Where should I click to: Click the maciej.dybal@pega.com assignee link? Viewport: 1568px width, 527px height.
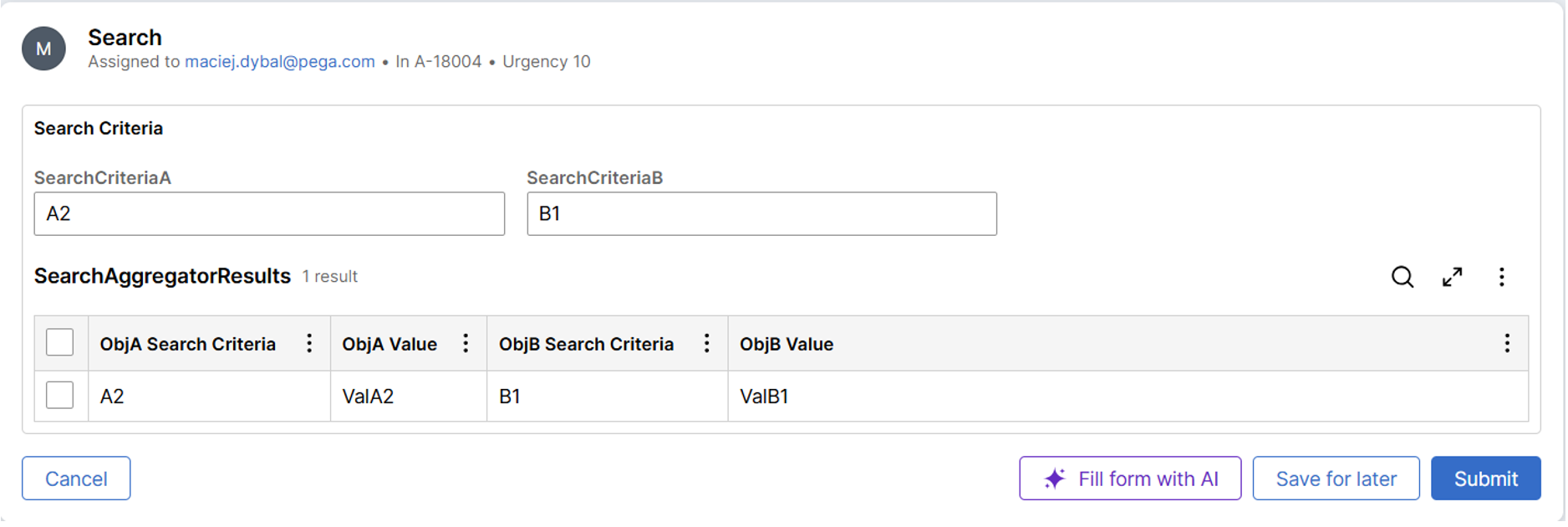pyautogui.click(x=280, y=62)
